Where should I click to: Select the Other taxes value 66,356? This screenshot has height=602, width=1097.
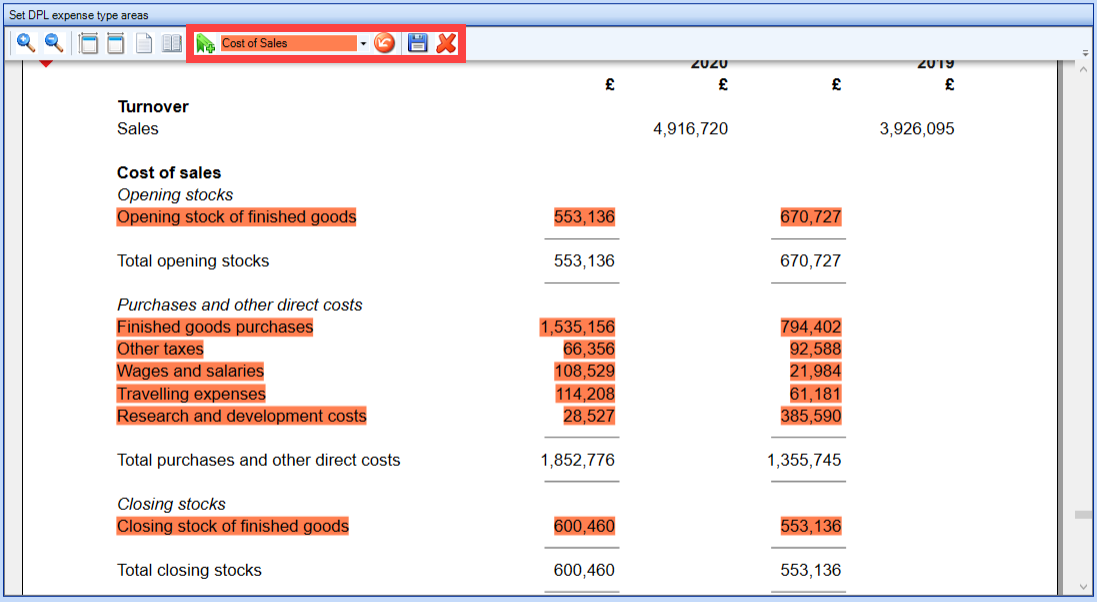[x=589, y=349]
